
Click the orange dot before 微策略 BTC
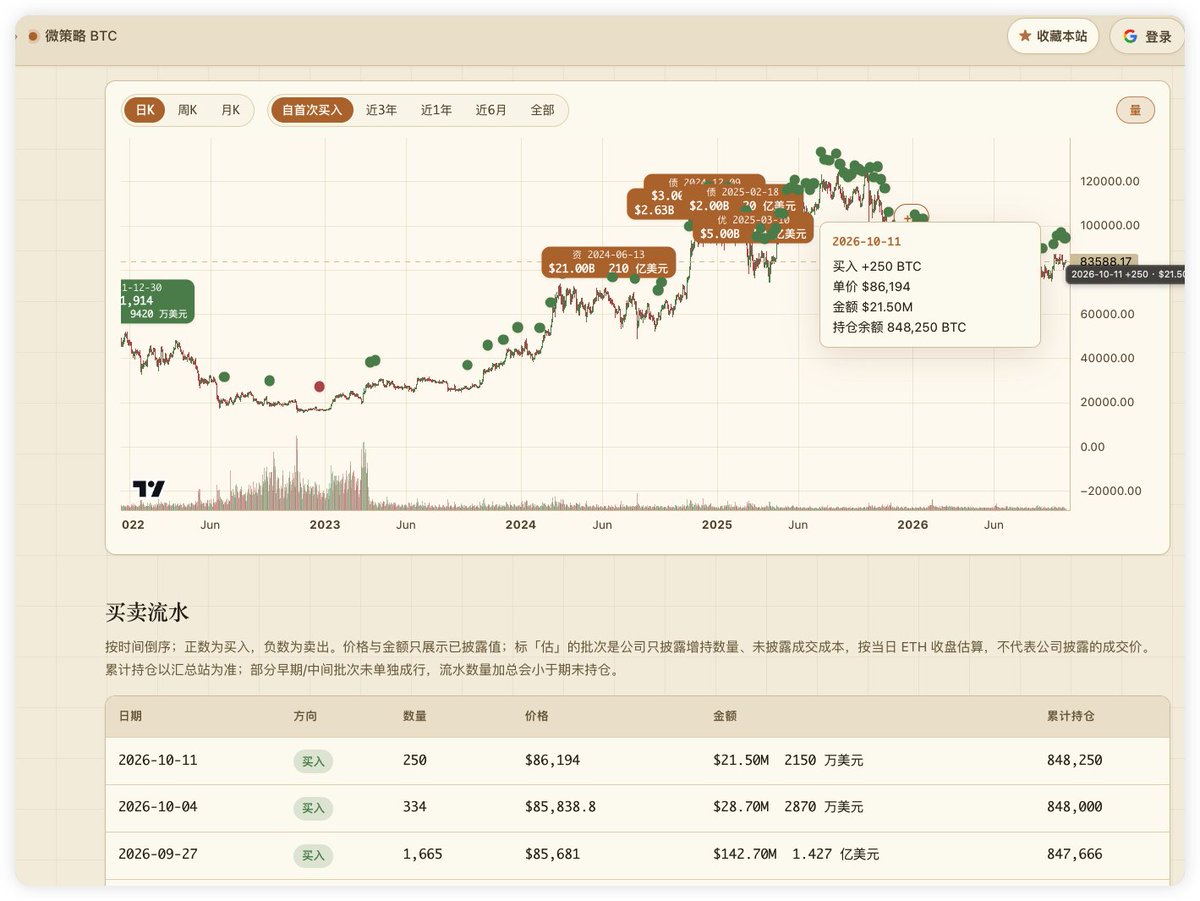[x=33, y=36]
